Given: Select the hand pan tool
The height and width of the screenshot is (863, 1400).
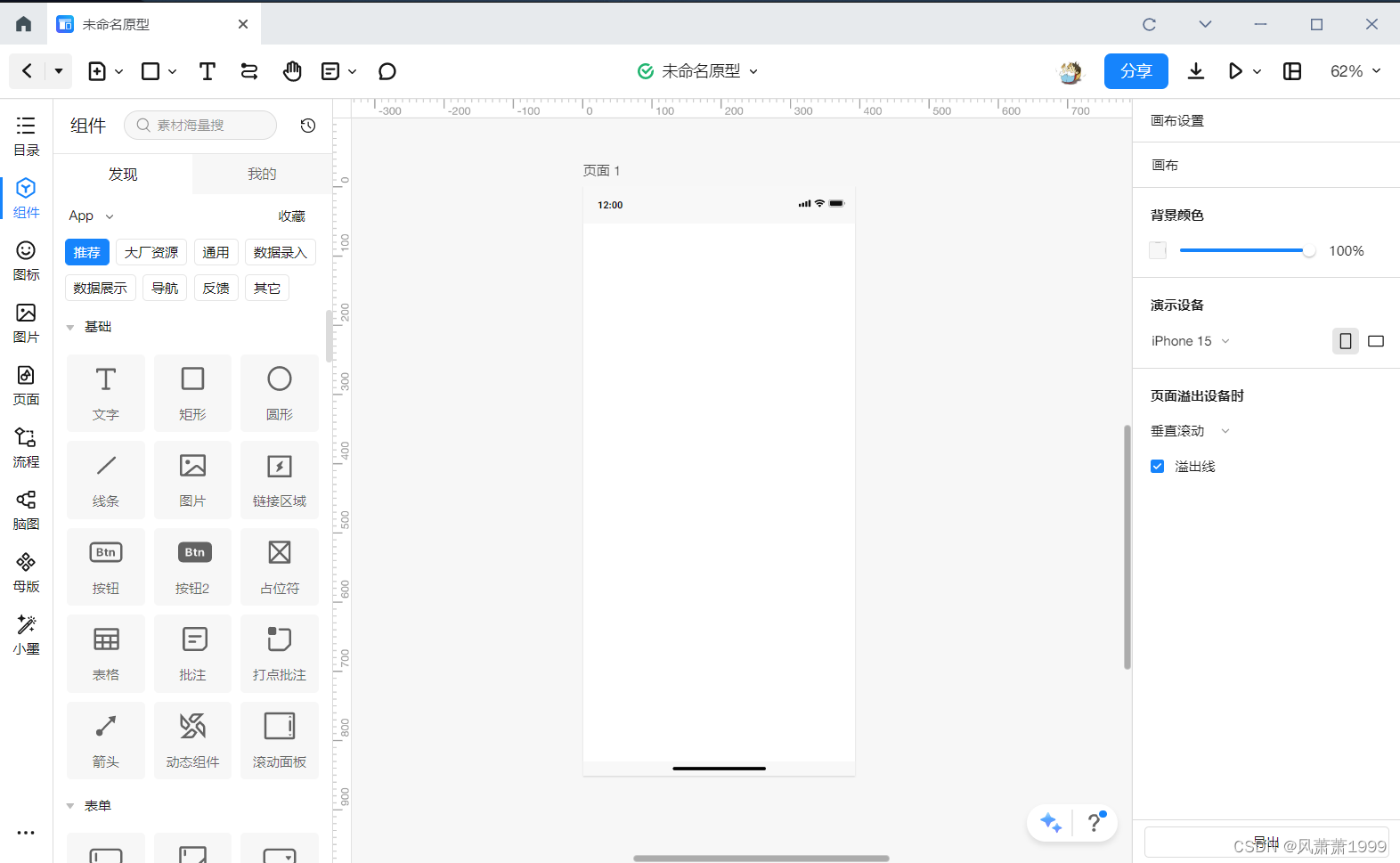Looking at the screenshot, I should click(292, 71).
